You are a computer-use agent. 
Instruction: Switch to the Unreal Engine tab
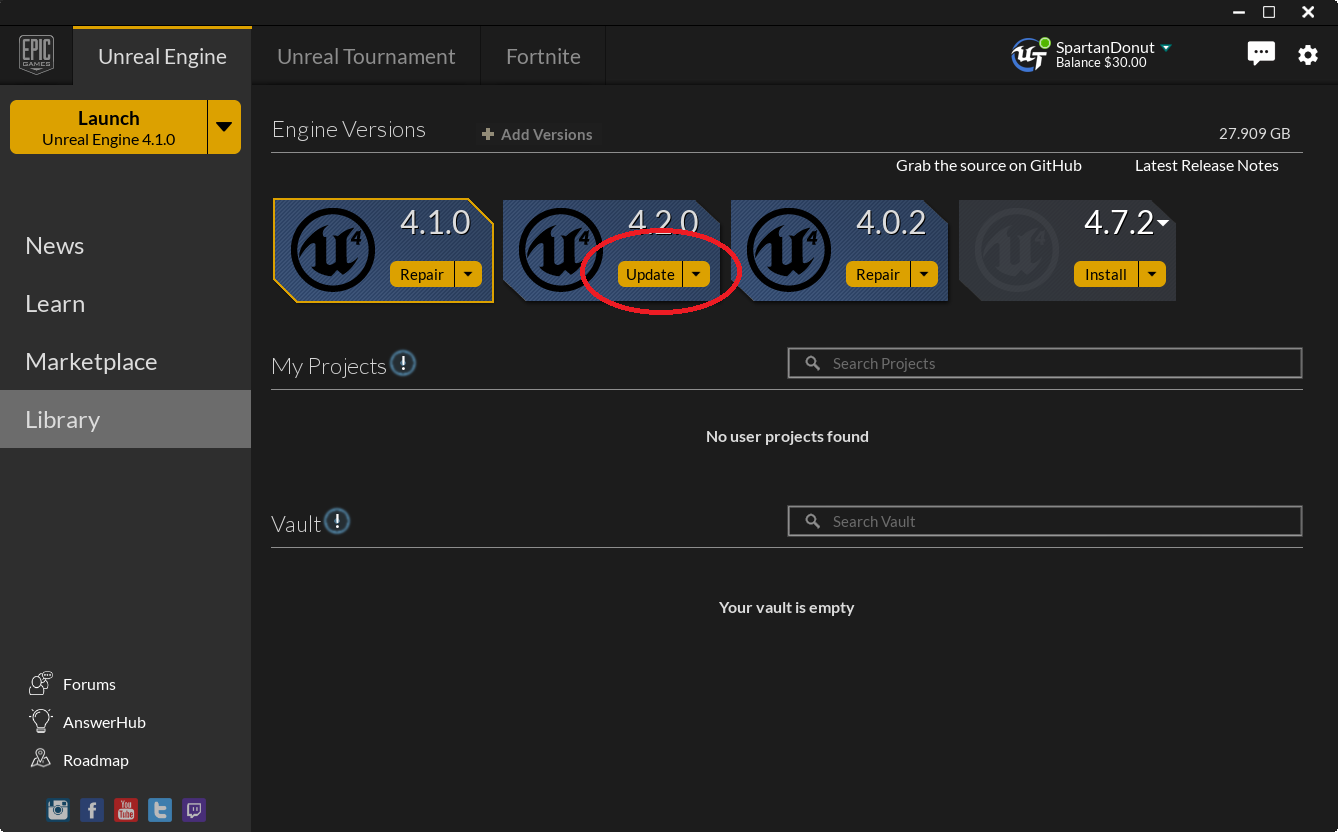coord(162,56)
